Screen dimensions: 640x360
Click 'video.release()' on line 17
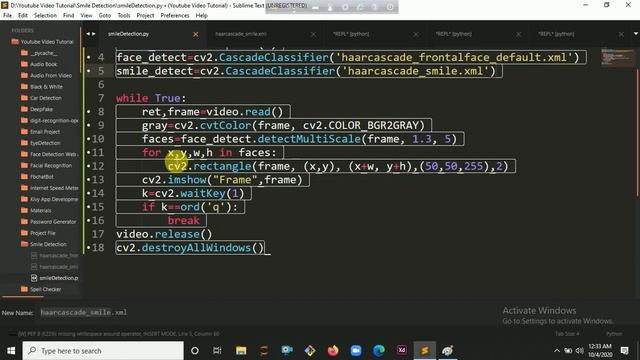click(164, 234)
